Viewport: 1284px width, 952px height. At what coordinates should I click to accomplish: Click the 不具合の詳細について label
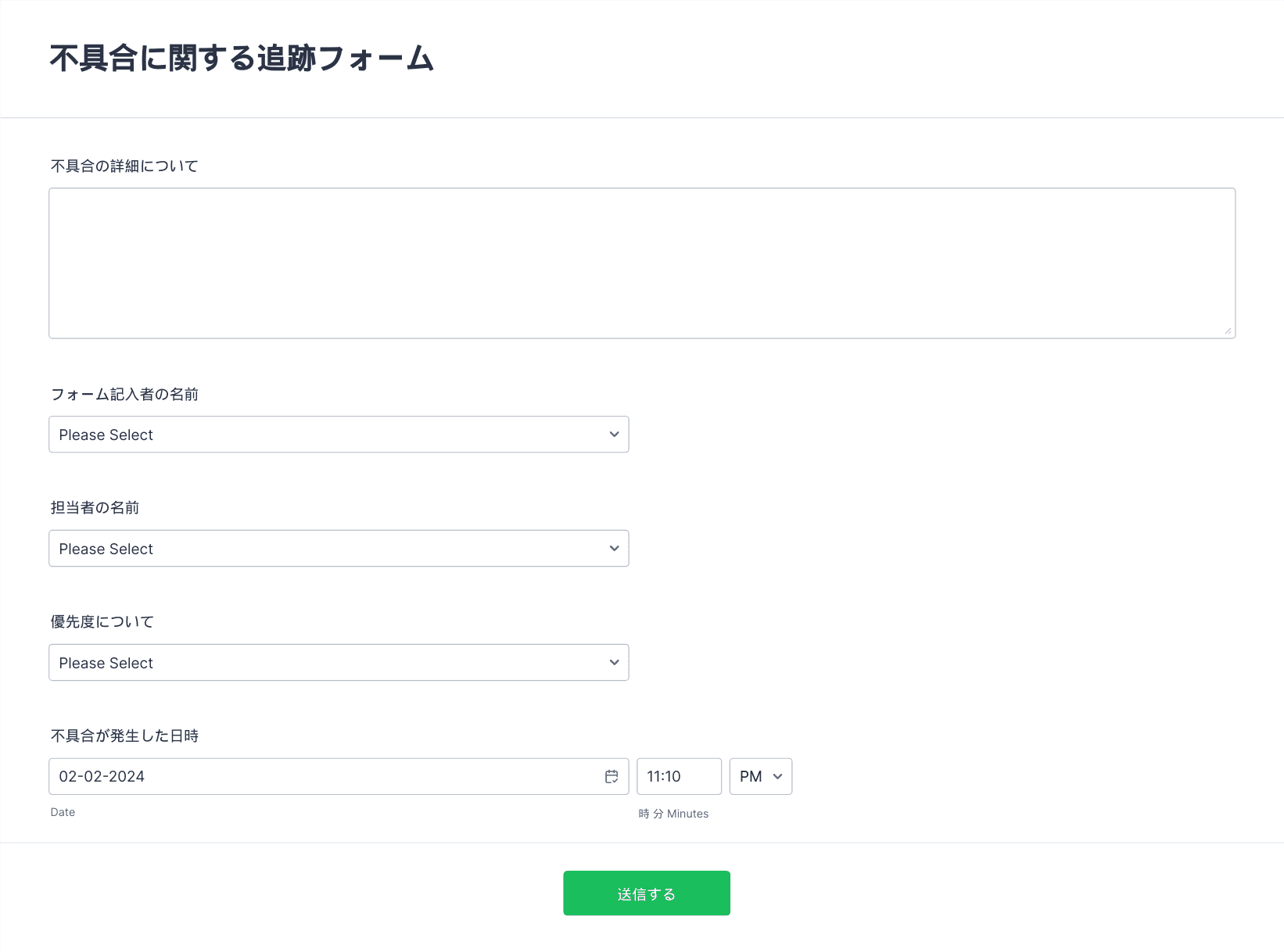tap(124, 166)
